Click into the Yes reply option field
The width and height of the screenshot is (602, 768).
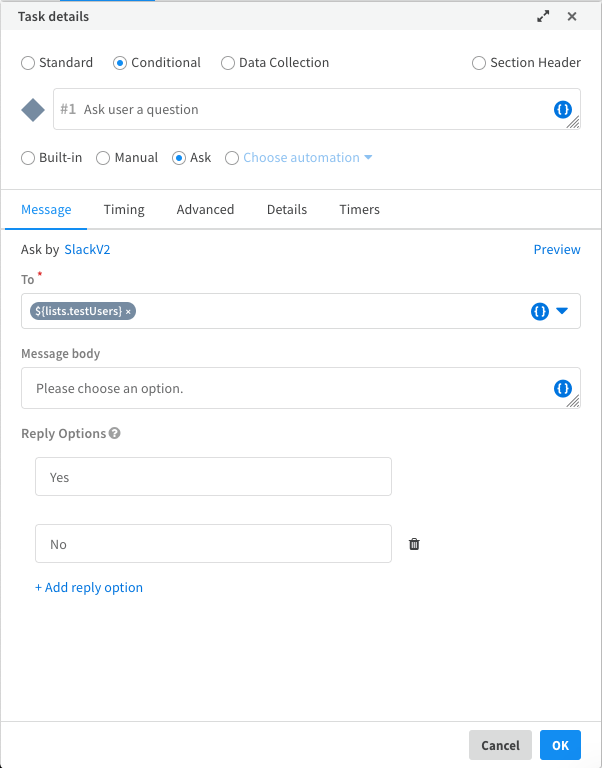tap(213, 477)
